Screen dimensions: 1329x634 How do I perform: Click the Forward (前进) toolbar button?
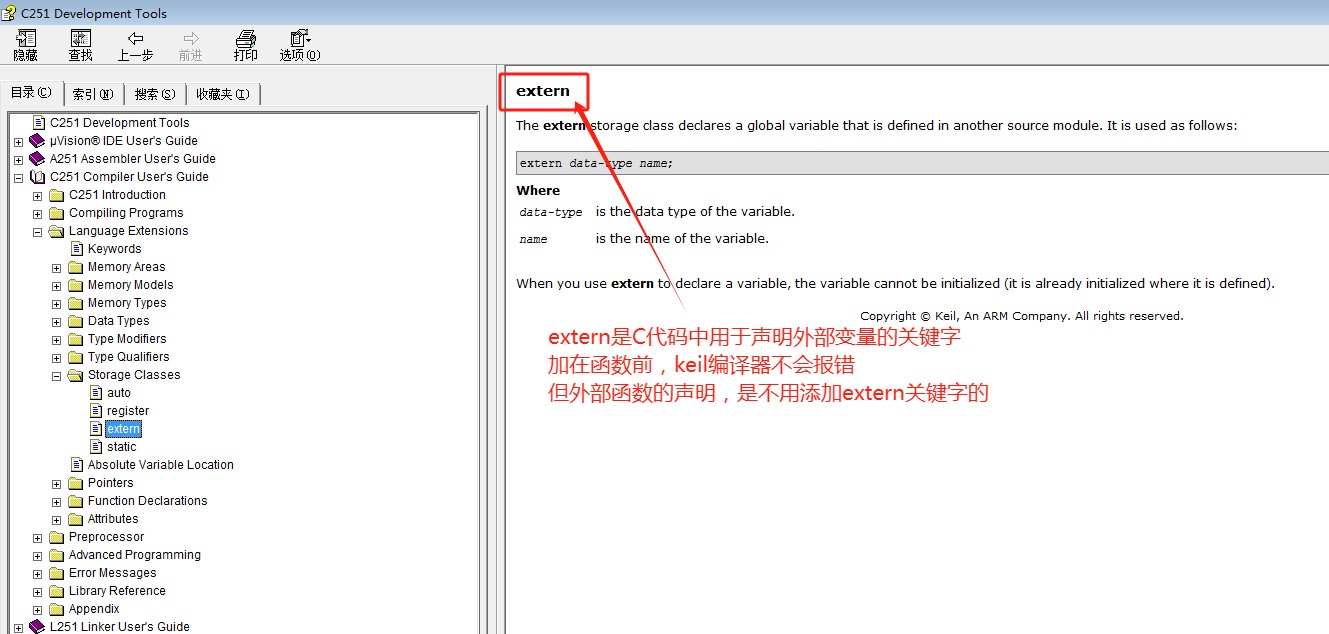[190, 46]
